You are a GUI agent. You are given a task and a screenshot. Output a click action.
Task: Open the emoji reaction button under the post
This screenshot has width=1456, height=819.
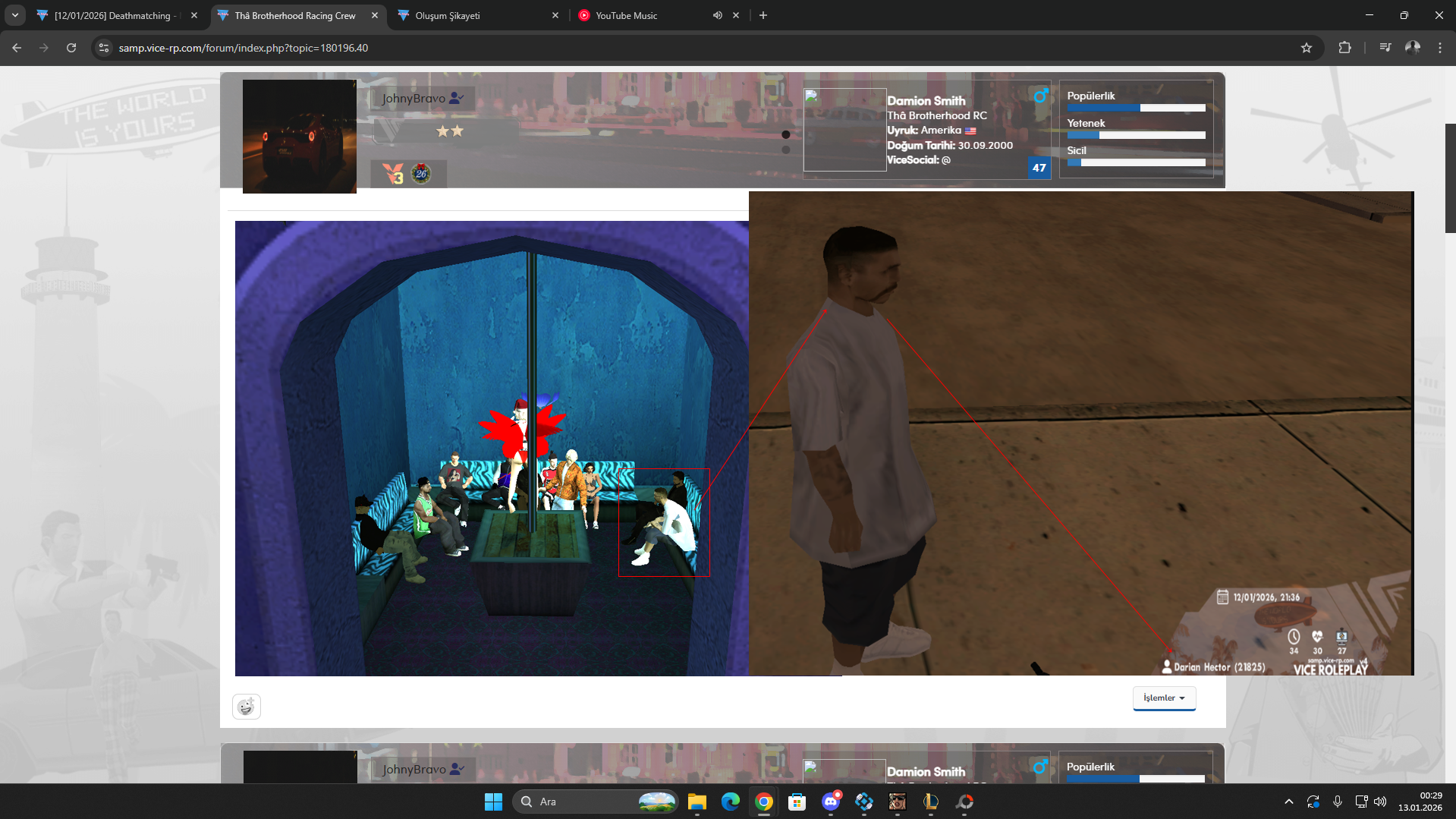[x=246, y=707]
